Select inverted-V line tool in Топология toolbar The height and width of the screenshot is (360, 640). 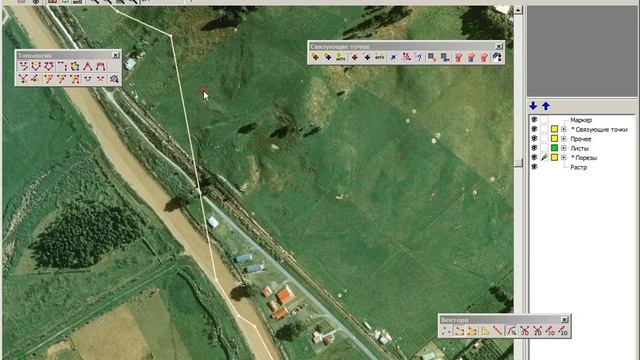(x=87, y=66)
